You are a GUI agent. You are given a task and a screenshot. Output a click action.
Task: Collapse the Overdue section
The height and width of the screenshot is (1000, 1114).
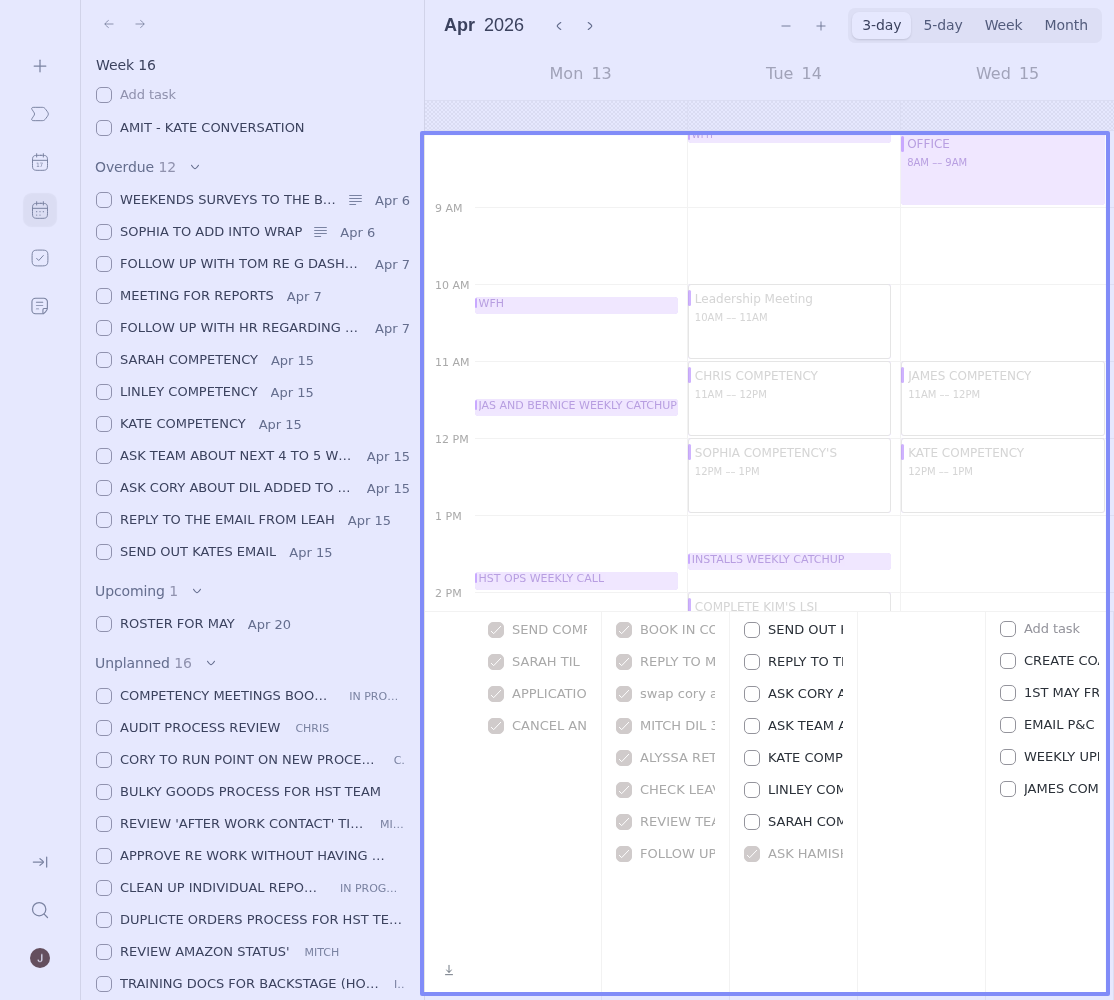point(195,167)
